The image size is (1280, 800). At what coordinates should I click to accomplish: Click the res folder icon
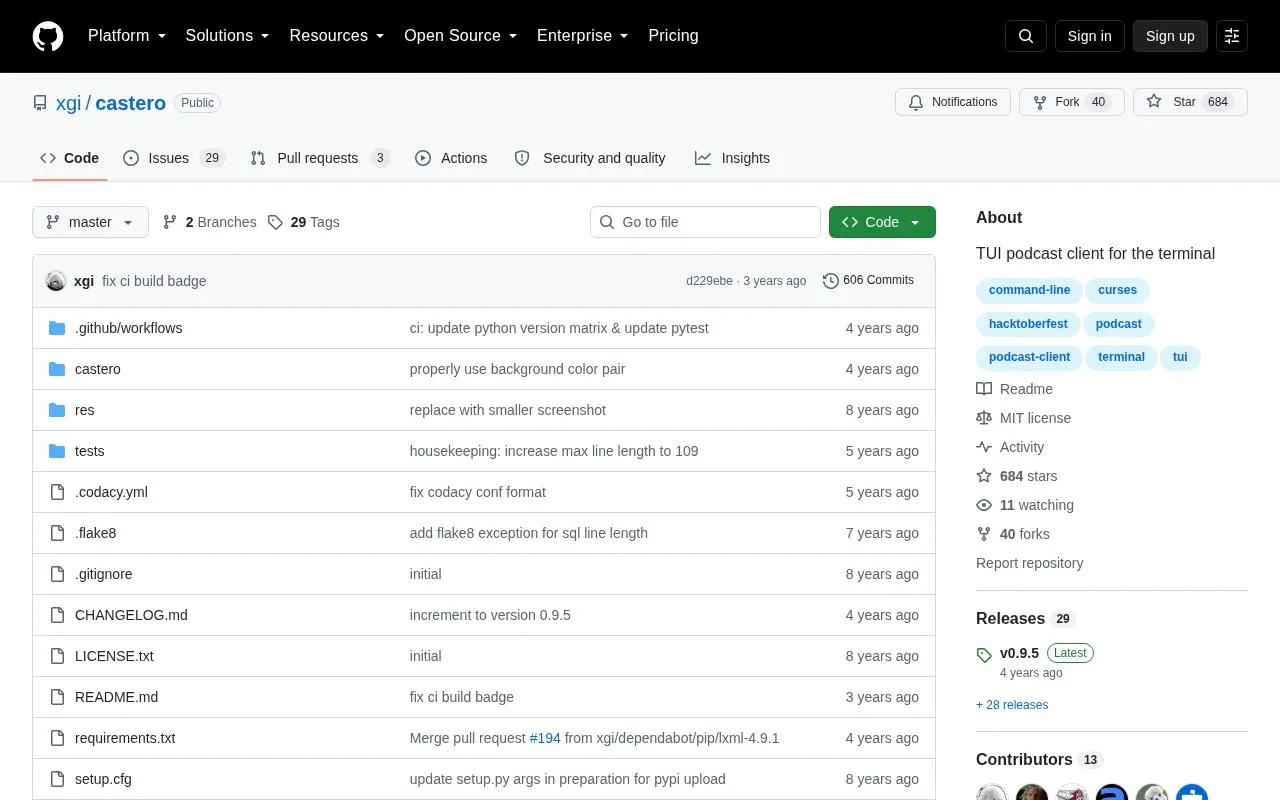point(57,410)
